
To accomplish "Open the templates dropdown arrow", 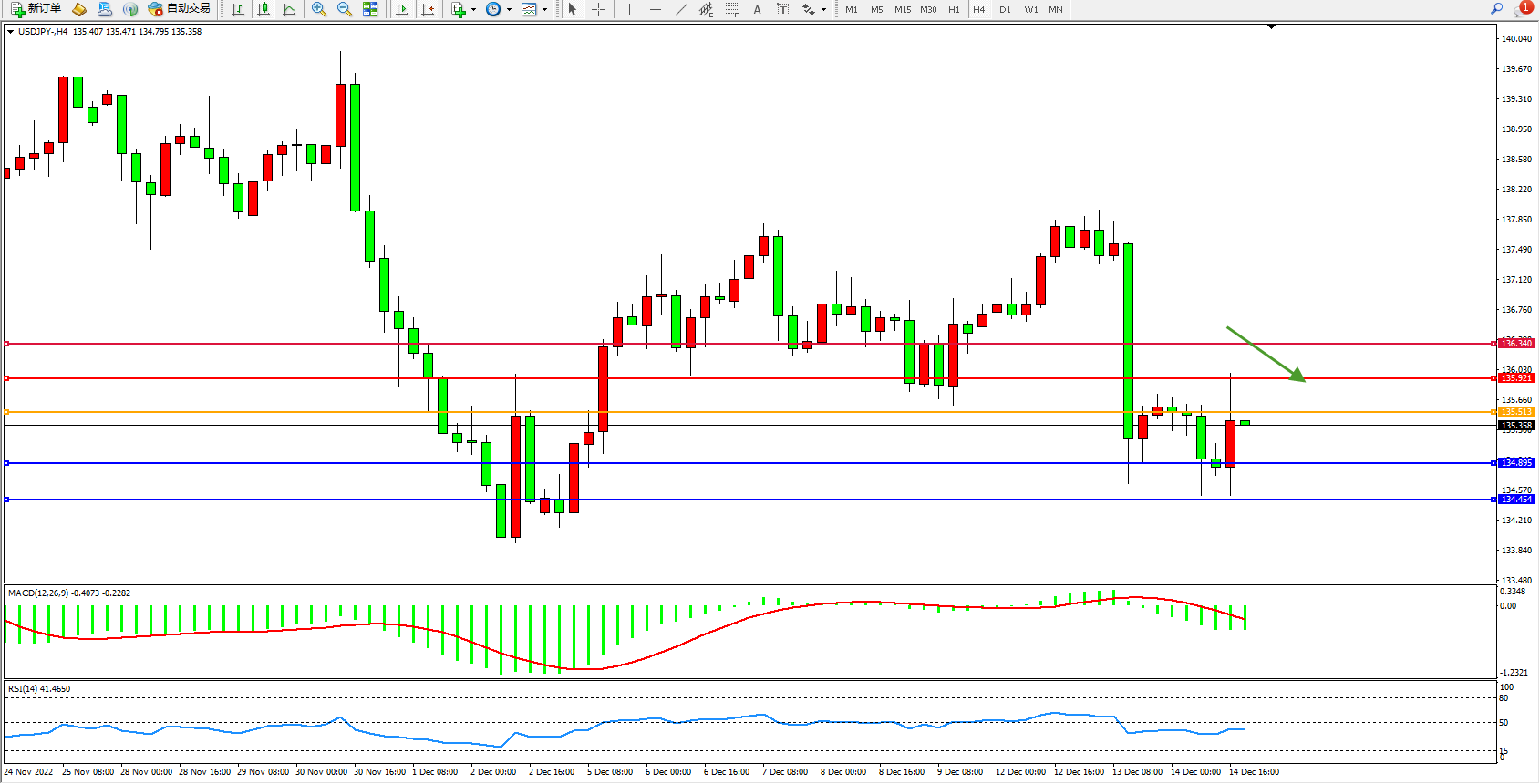I will tap(545, 9).
